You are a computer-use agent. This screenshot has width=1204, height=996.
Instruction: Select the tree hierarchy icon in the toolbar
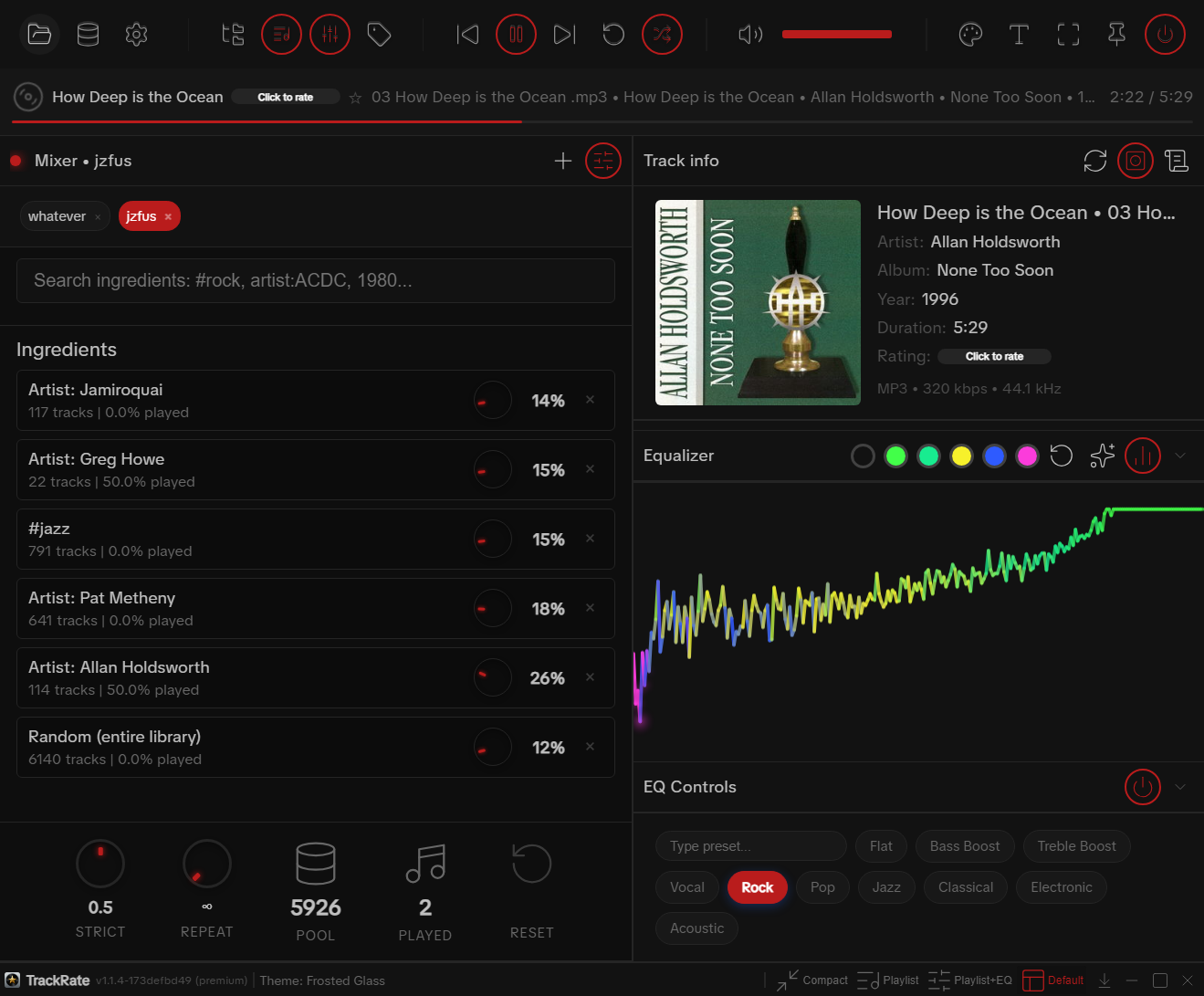pos(233,34)
